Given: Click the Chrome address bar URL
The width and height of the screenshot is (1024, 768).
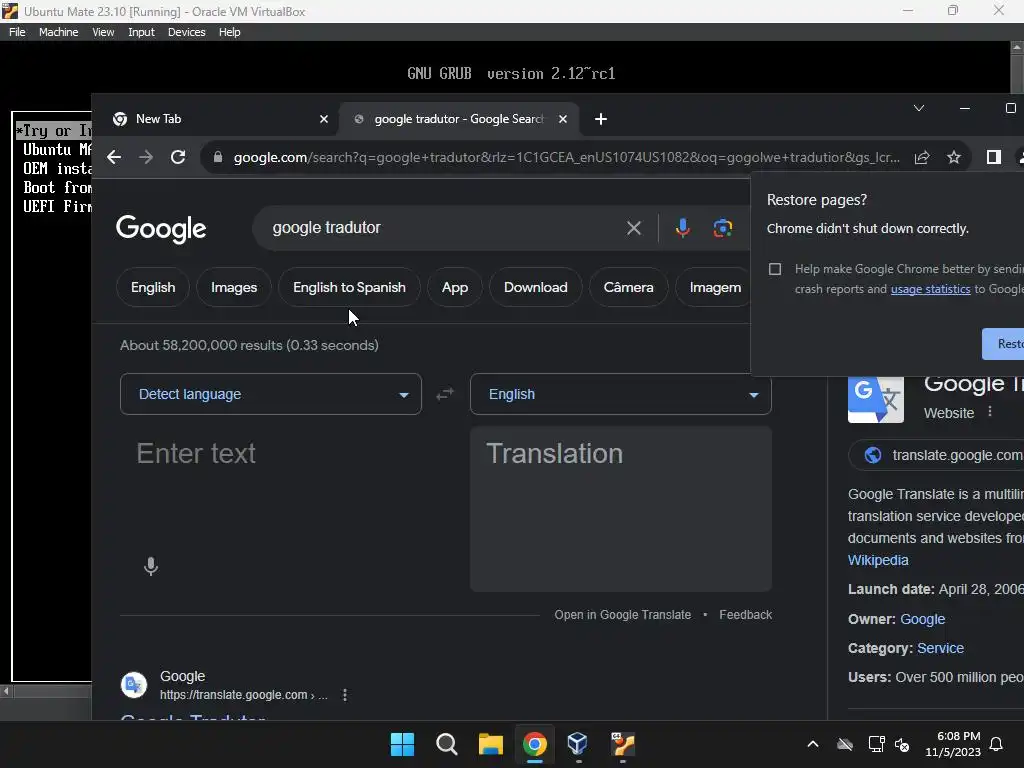Looking at the screenshot, I should click(566, 157).
